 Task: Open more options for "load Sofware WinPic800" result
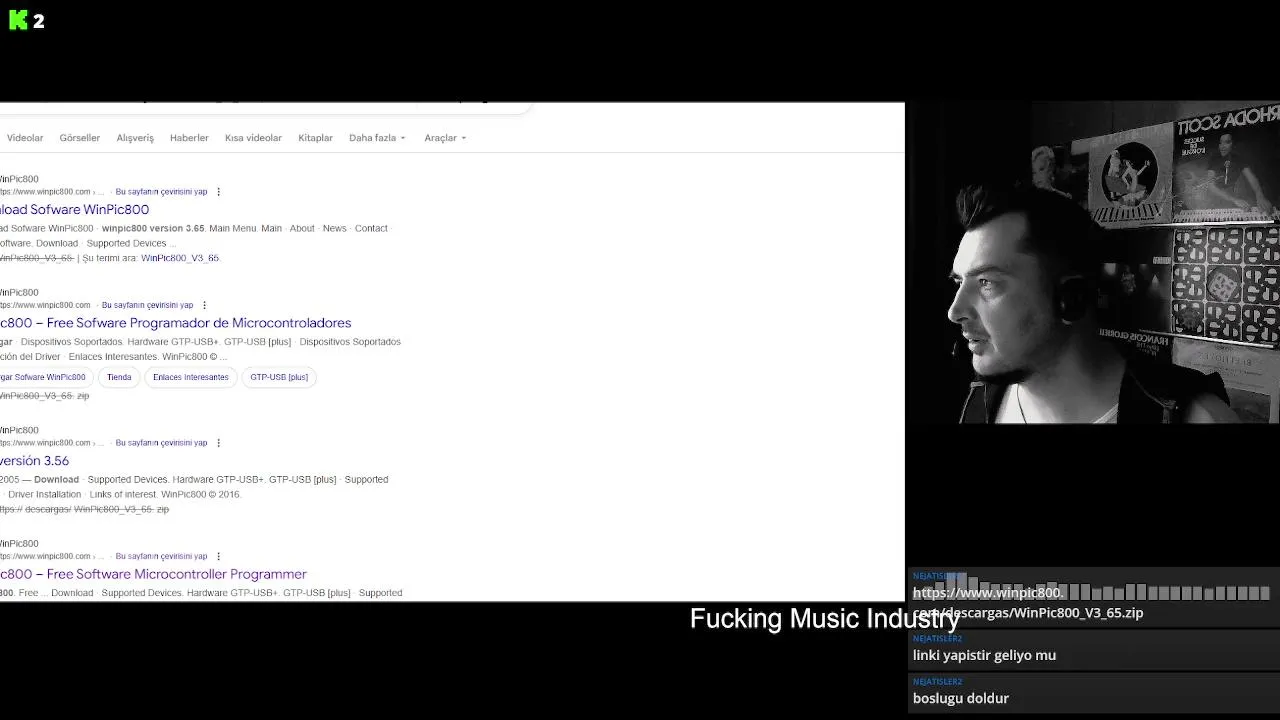(x=218, y=192)
